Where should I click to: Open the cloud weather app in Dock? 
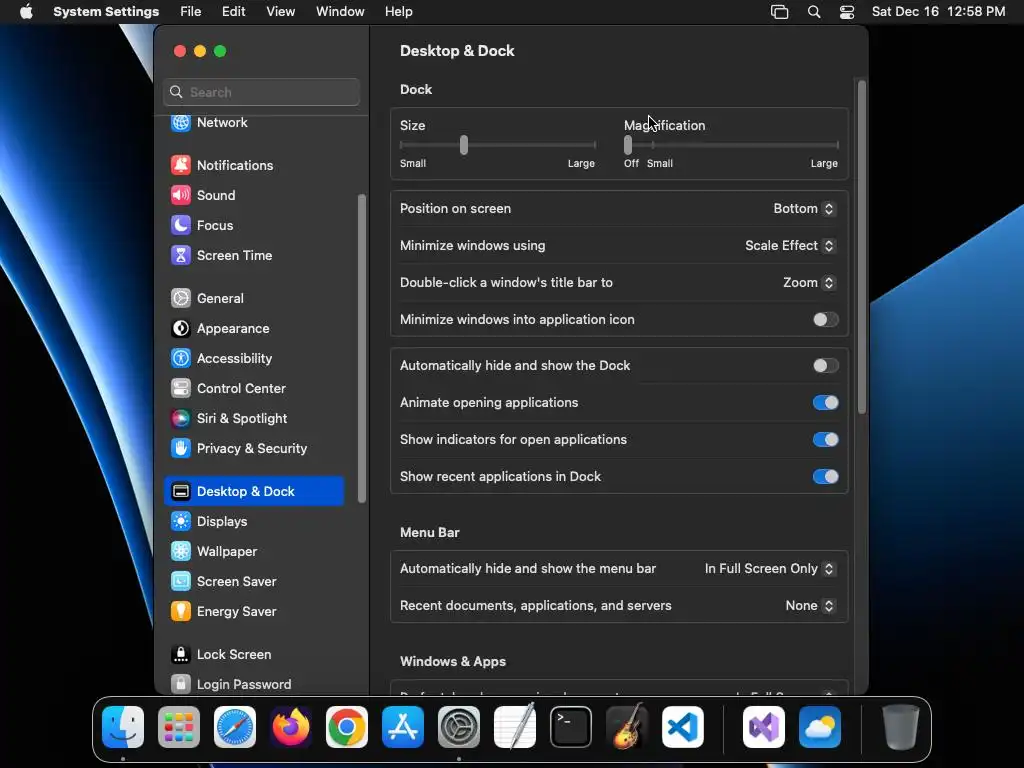tap(820, 727)
